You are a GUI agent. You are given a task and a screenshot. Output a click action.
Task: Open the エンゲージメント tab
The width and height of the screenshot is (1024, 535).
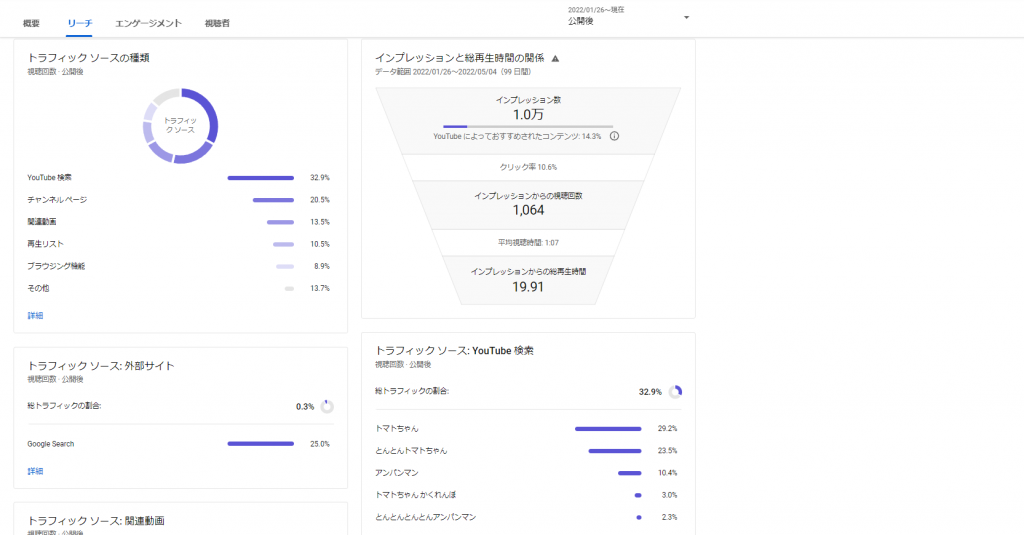[148, 22]
